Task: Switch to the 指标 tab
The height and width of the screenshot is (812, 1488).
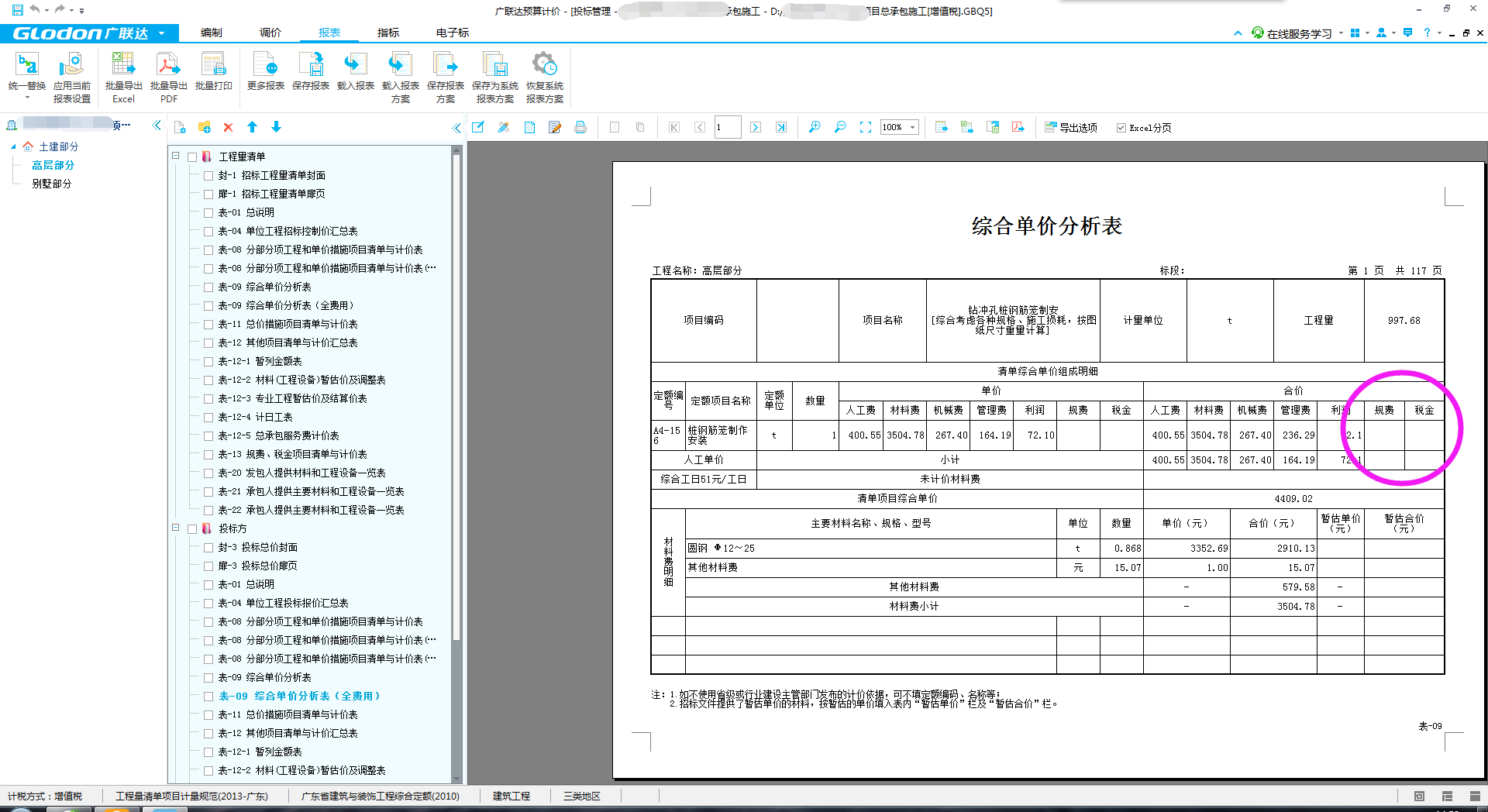Action: [x=388, y=33]
